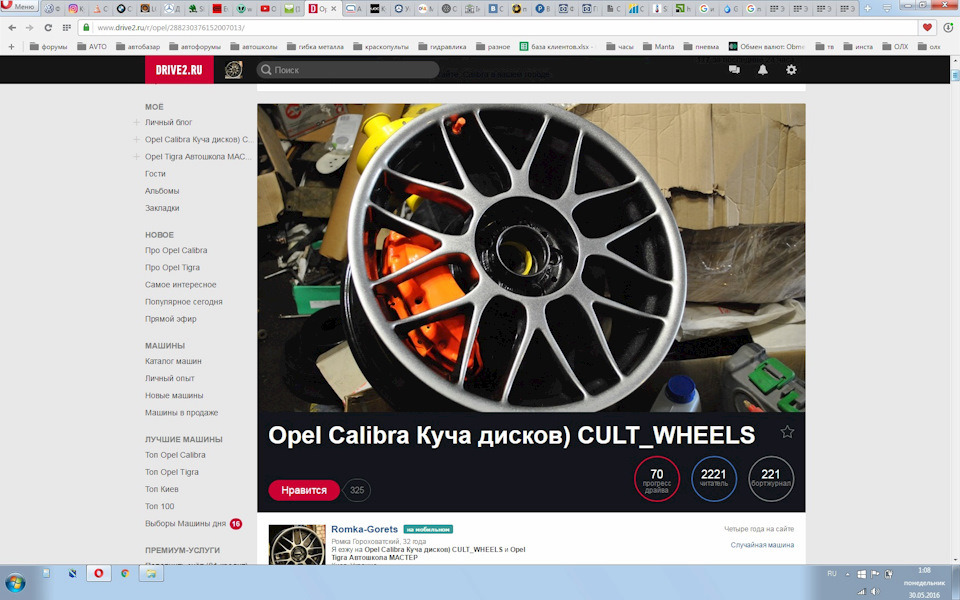Click the Случайная машина link
The height and width of the screenshot is (600, 960).
pos(762,545)
